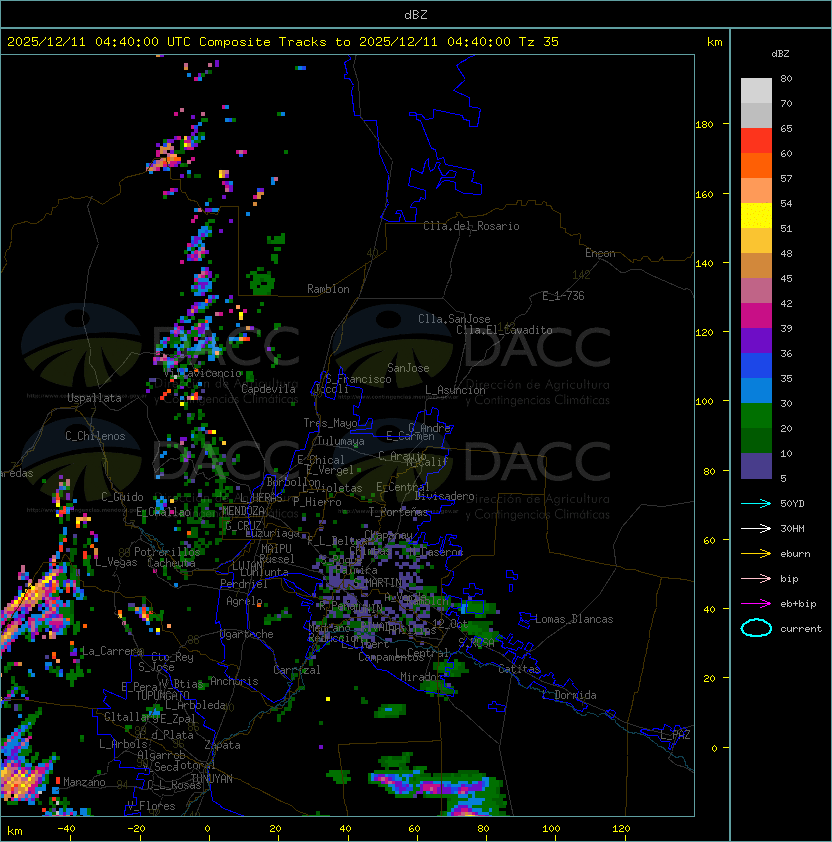Click the 'Ramblon' map label

coord(328,289)
